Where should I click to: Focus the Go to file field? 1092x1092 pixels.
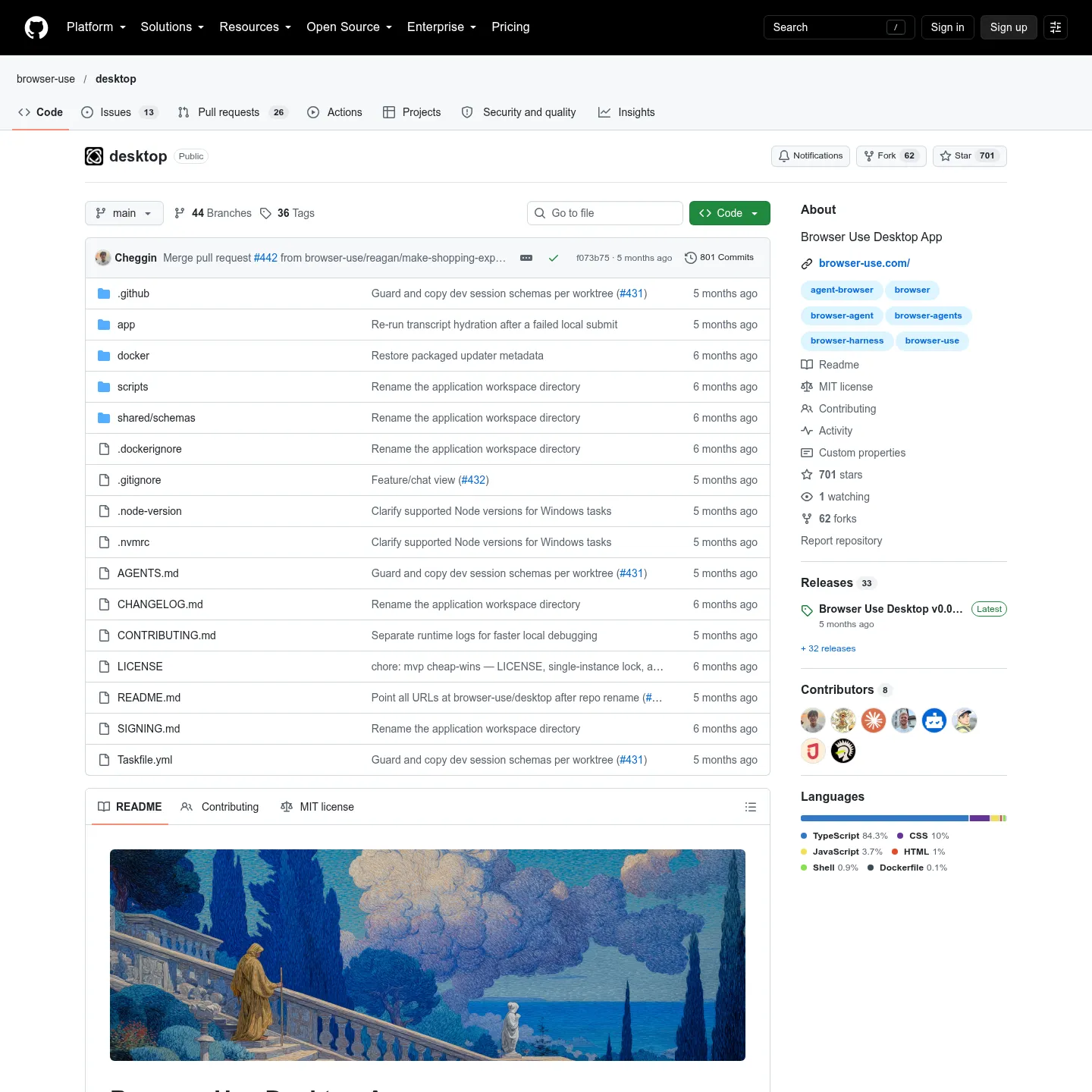[605, 213]
